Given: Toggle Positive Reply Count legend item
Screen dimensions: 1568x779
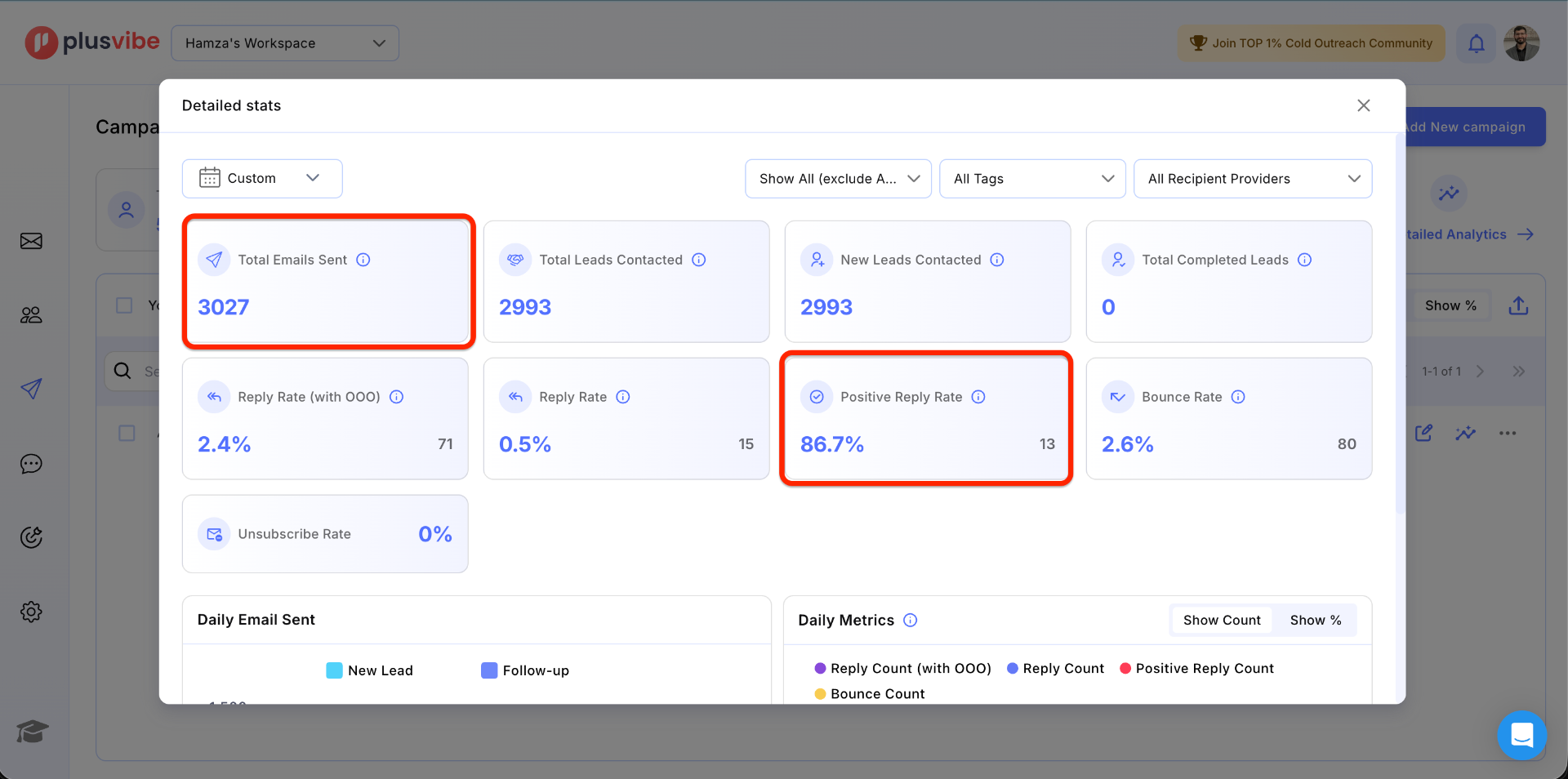Looking at the screenshot, I should 1196,668.
